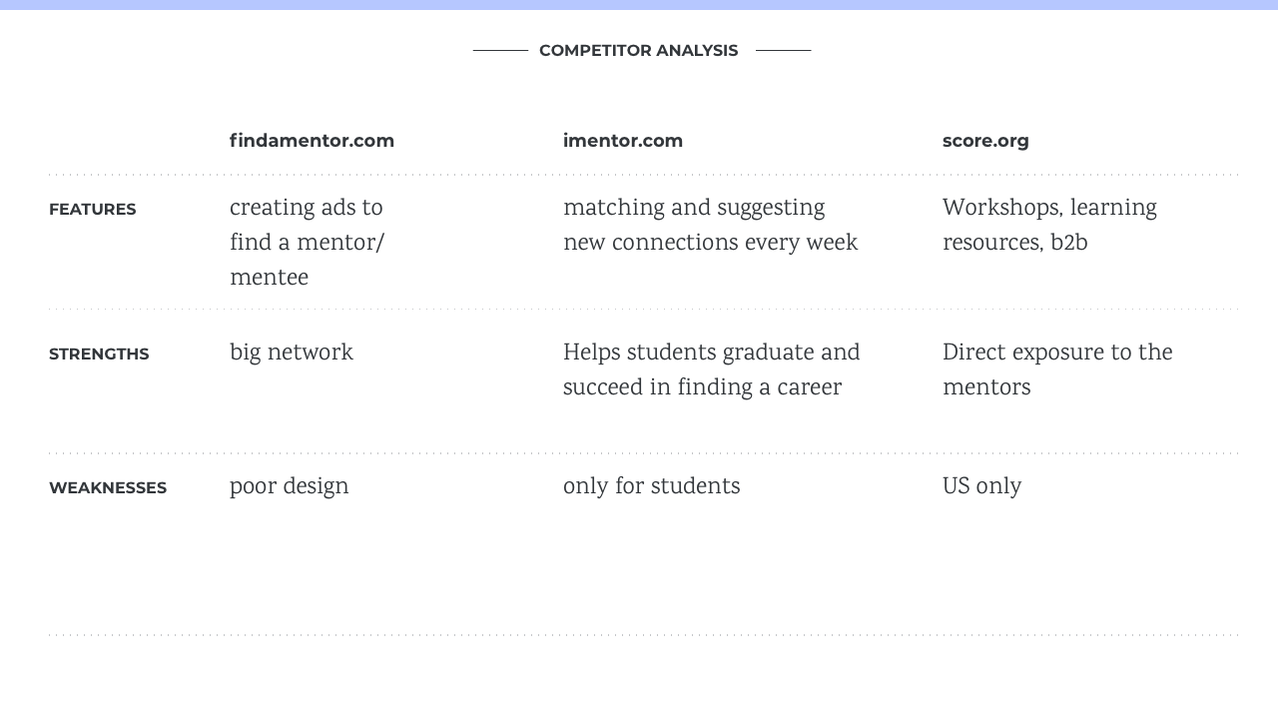Open the score.org column header
The width and height of the screenshot is (1278, 719).
(x=985, y=141)
